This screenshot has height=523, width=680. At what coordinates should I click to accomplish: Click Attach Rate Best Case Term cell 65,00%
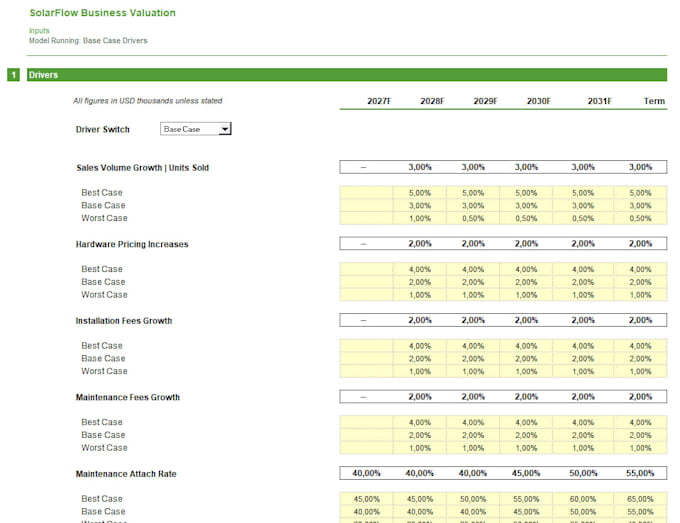point(640,499)
